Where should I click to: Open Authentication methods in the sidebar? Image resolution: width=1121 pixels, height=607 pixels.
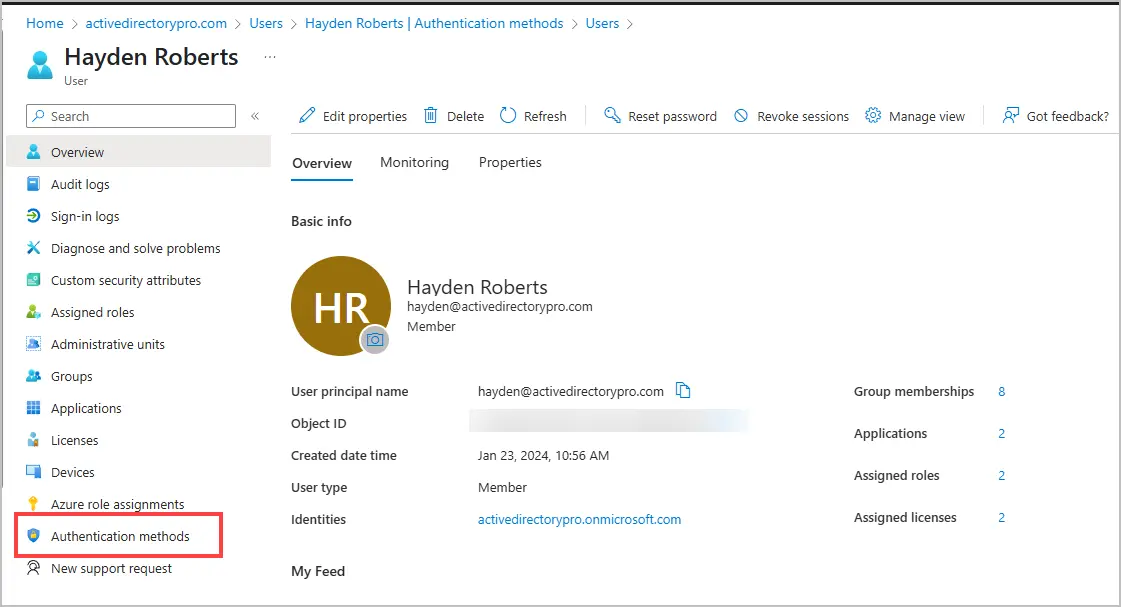point(120,536)
